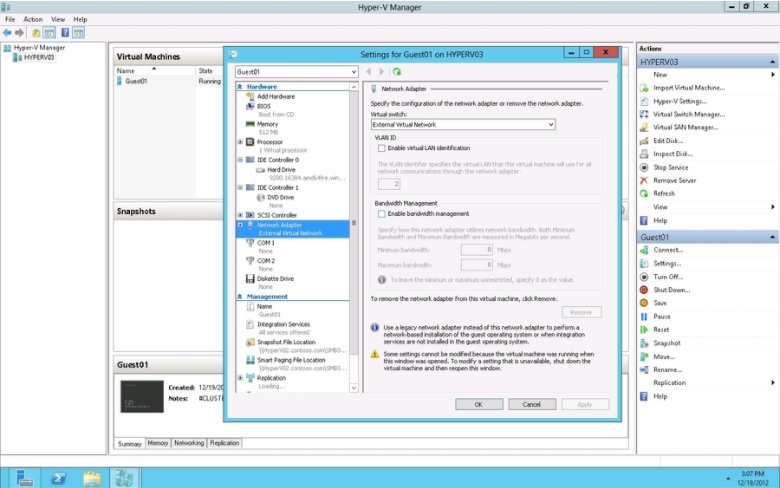Click the Import Virtual Machine icon
Image resolution: width=780 pixels, height=488 pixels.
[x=644, y=88]
